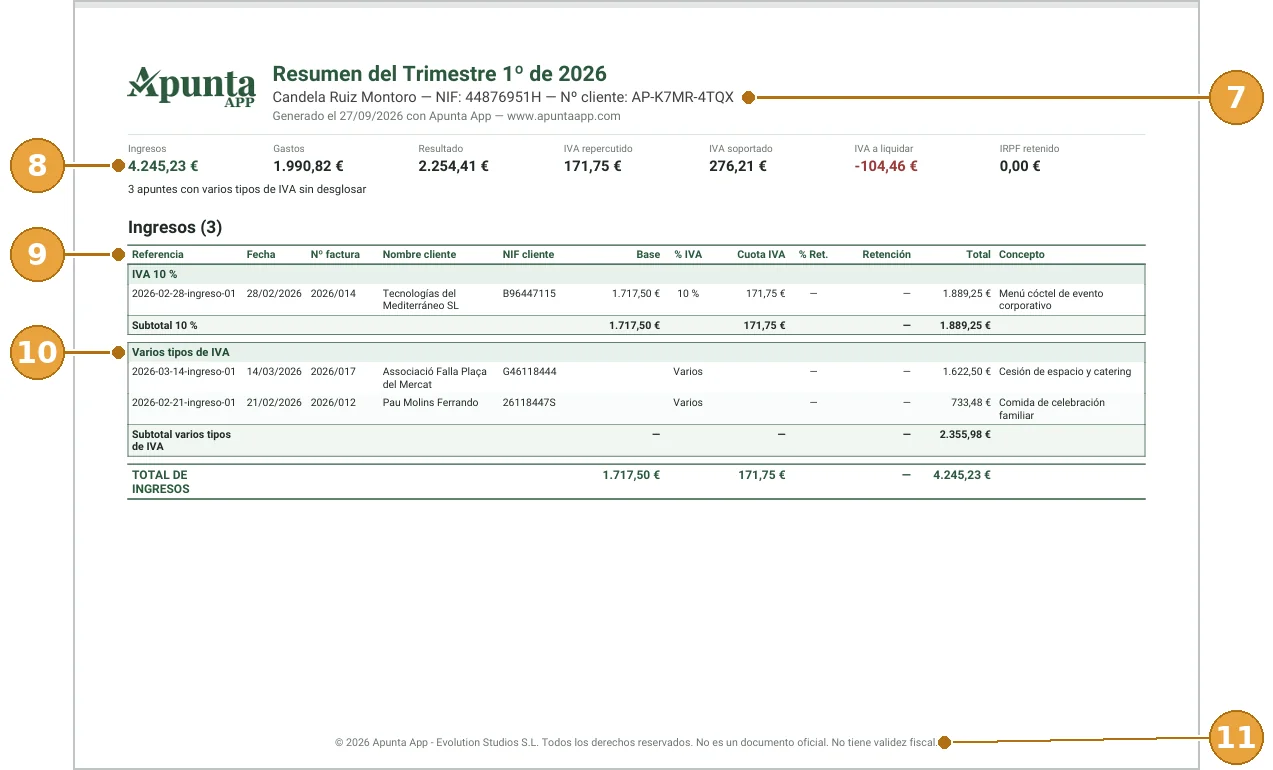Click the concept 'Cesión de espacio y catering'
This screenshot has height=770, width=1273.
(1065, 372)
